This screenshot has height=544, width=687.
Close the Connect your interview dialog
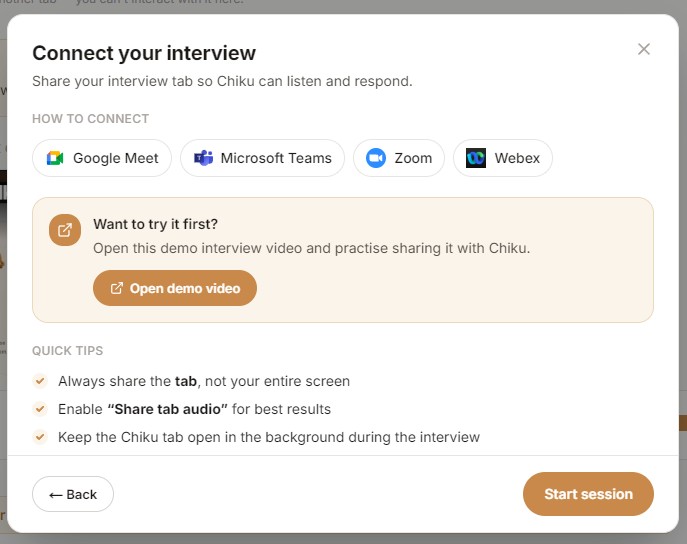coord(644,49)
